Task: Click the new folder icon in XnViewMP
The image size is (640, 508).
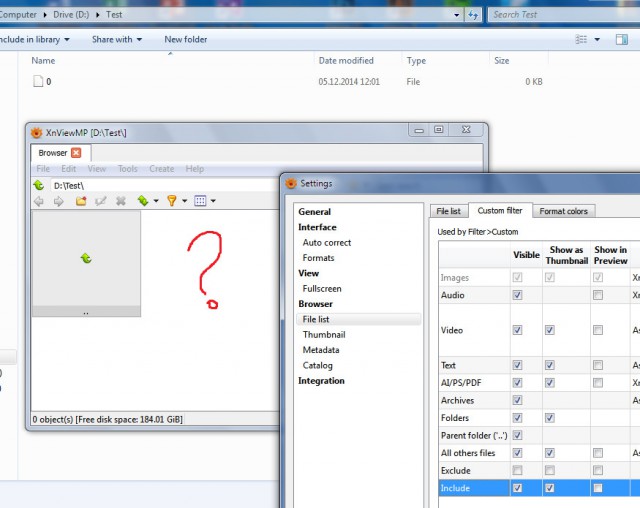Action: pos(81,201)
